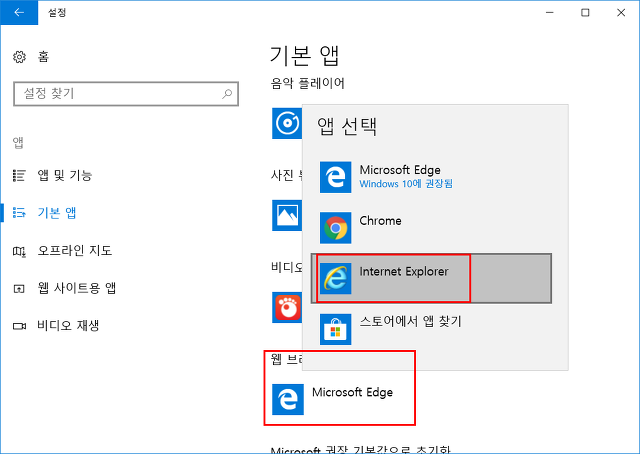Close the 설정 window
Viewport: 640px width, 454px height.
(621, 13)
